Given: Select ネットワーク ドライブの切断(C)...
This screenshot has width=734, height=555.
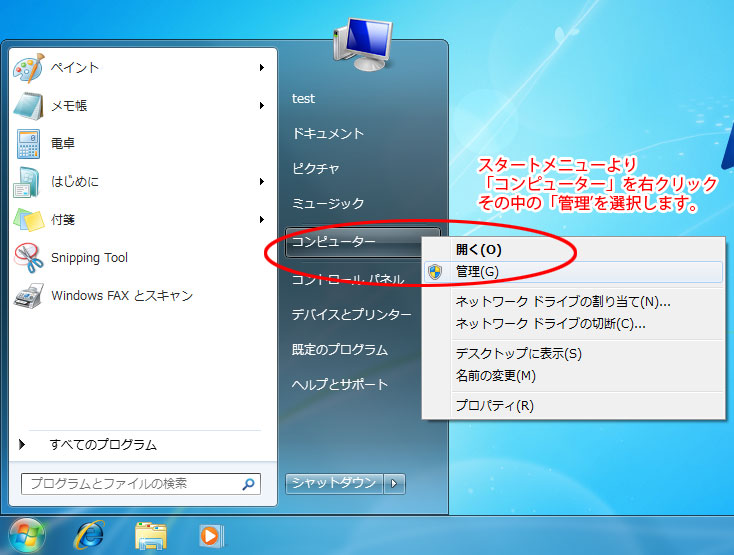Looking at the screenshot, I should [573, 324].
